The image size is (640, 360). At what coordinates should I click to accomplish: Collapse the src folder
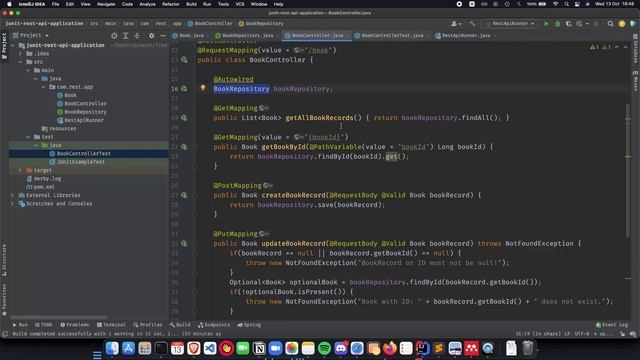[20, 62]
